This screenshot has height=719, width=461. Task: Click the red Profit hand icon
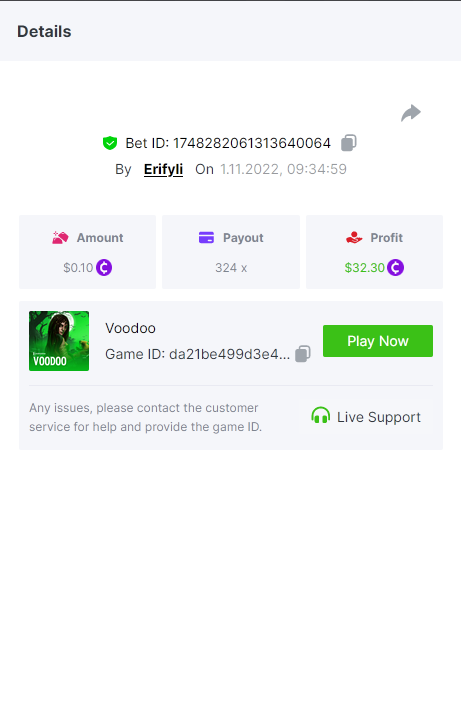pos(354,238)
